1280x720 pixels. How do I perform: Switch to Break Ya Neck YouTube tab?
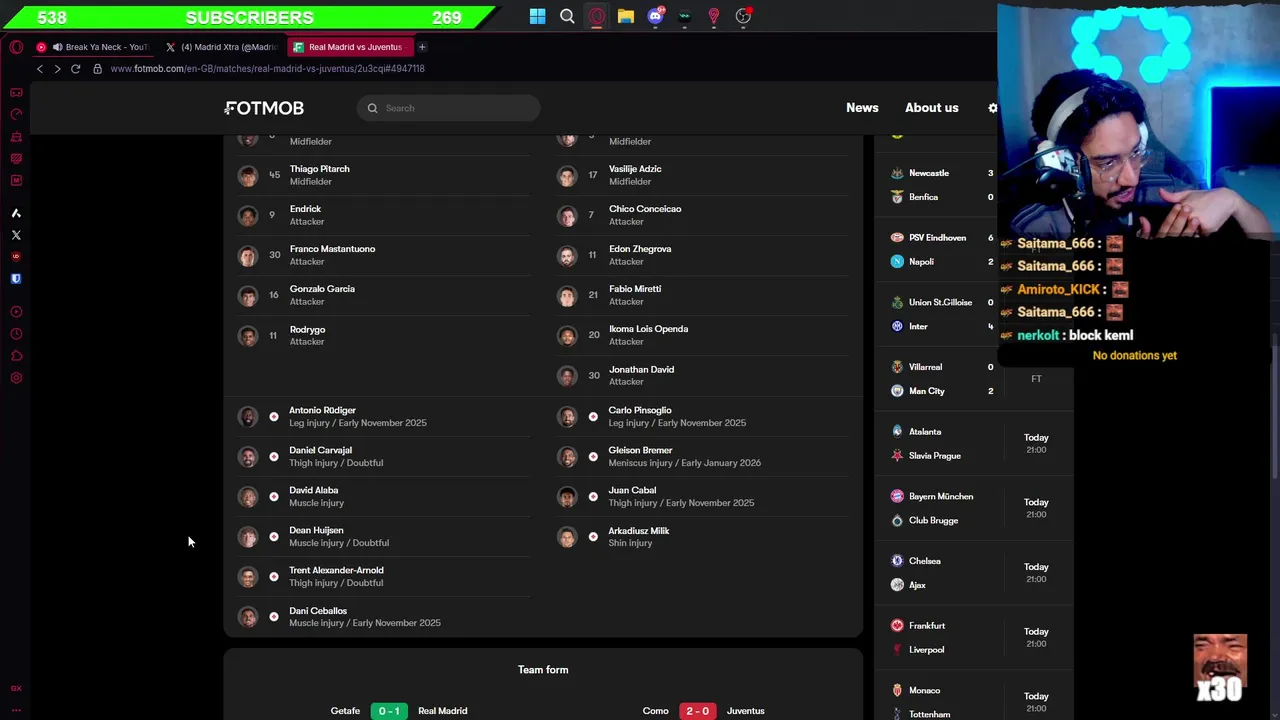pos(92,47)
